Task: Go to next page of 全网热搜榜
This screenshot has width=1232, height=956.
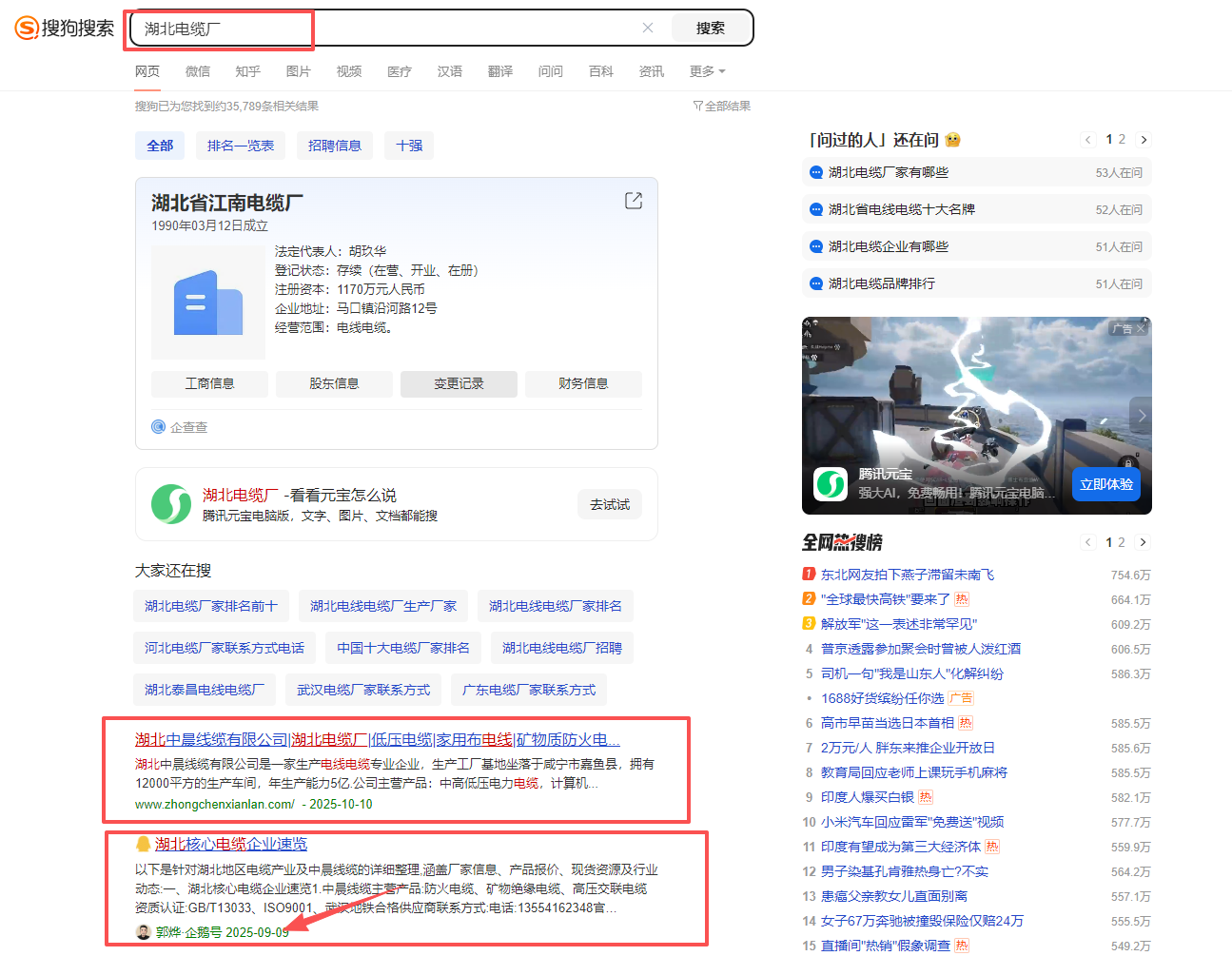Action: (x=1144, y=542)
